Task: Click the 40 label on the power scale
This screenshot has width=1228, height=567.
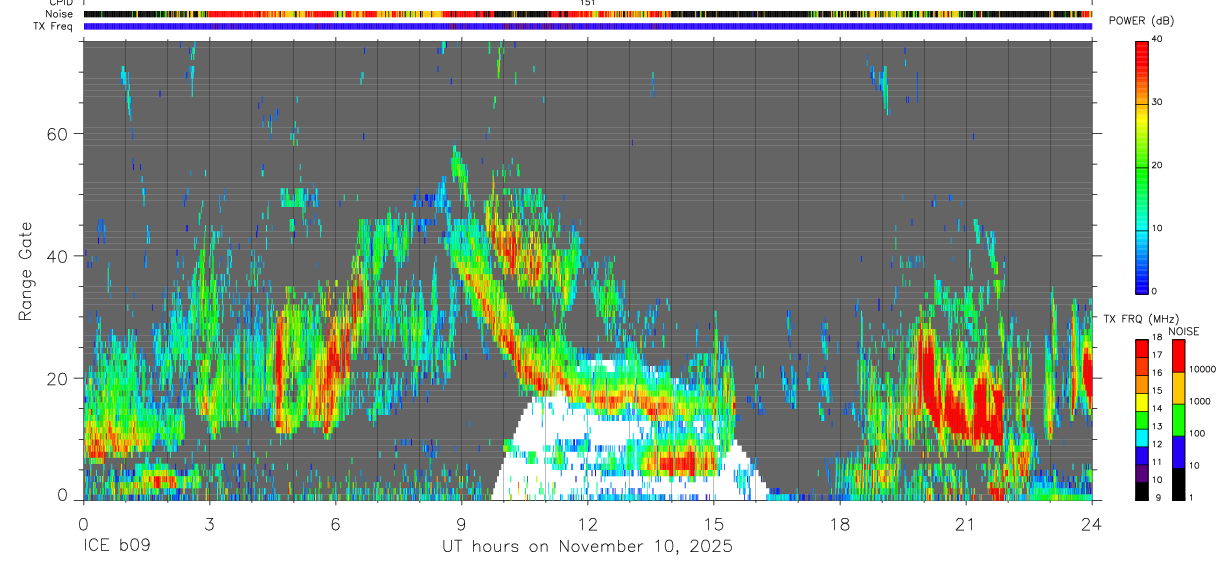Action: 1157,39
